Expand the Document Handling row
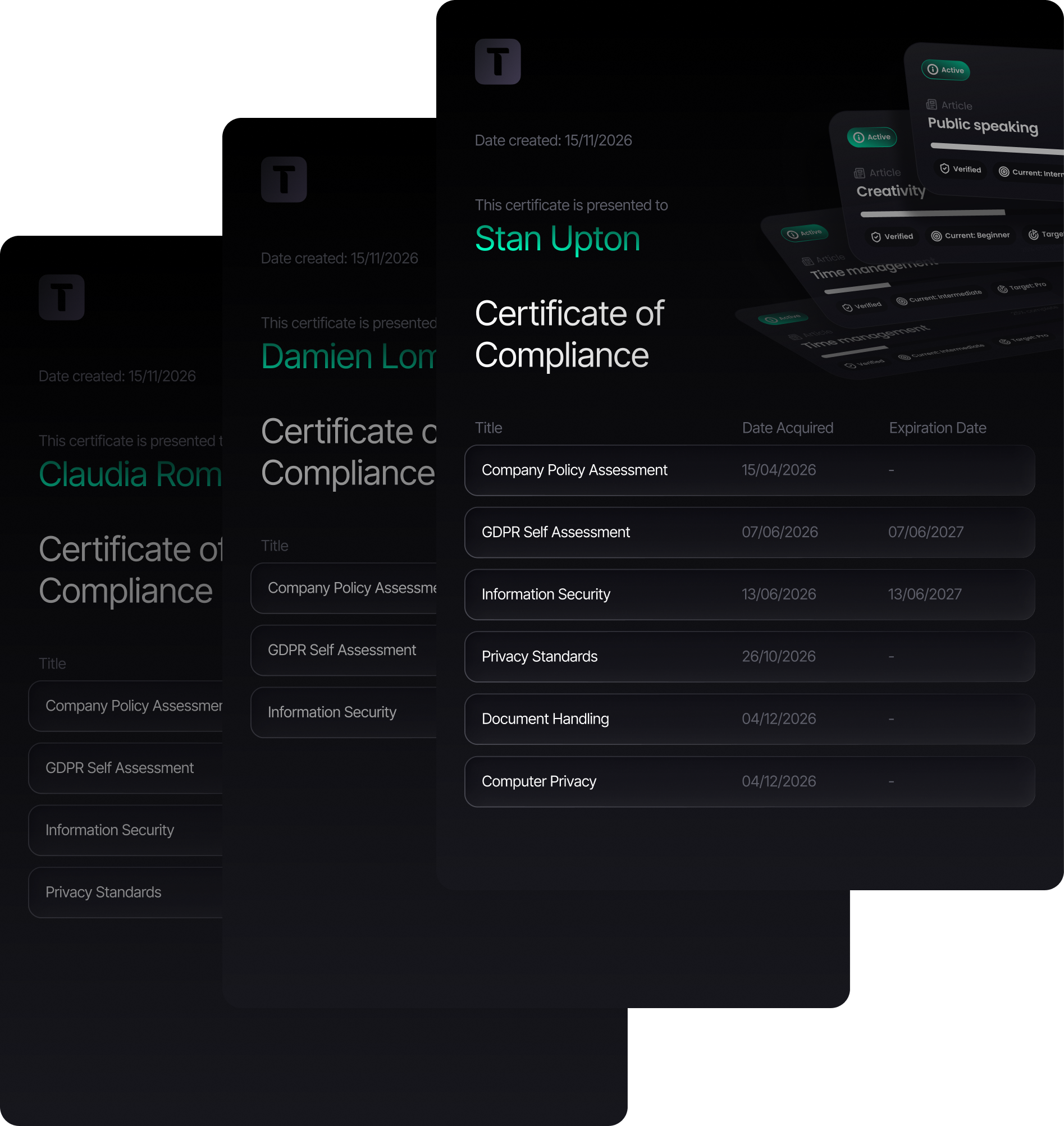This screenshot has width=1064, height=1126. coord(749,719)
